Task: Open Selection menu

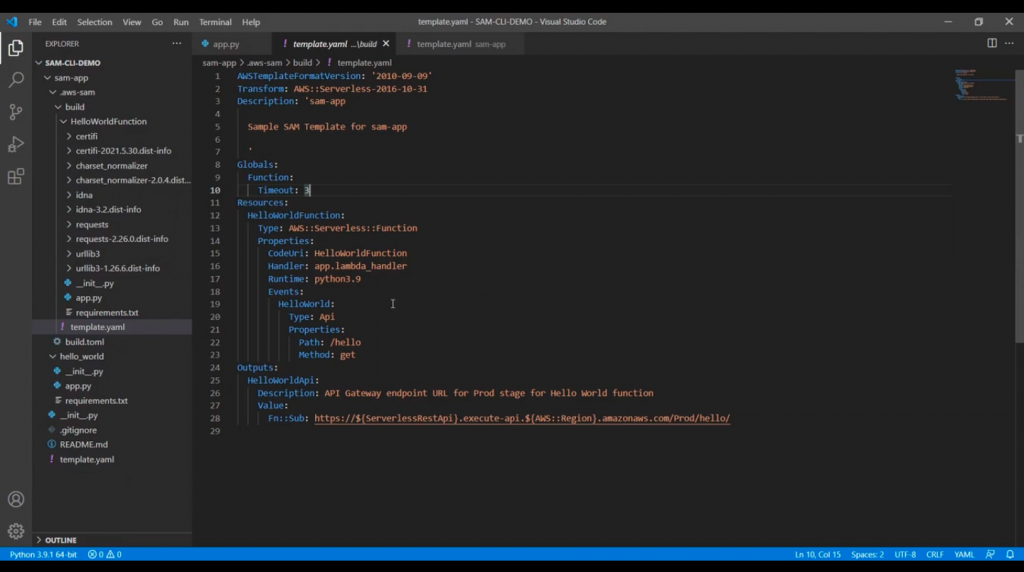Action: click(x=95, y=22)
